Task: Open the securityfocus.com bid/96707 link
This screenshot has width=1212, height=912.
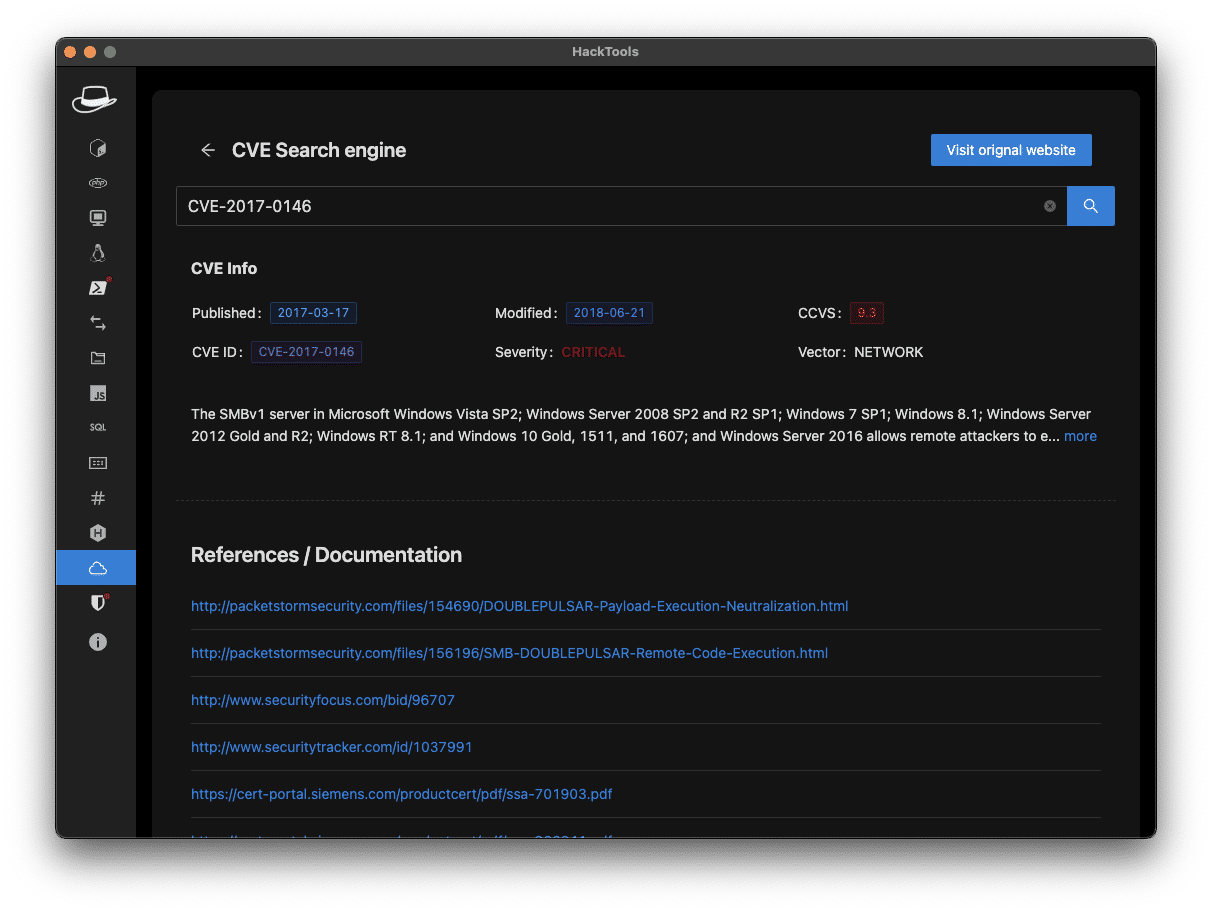Action: tap(322, 700)
